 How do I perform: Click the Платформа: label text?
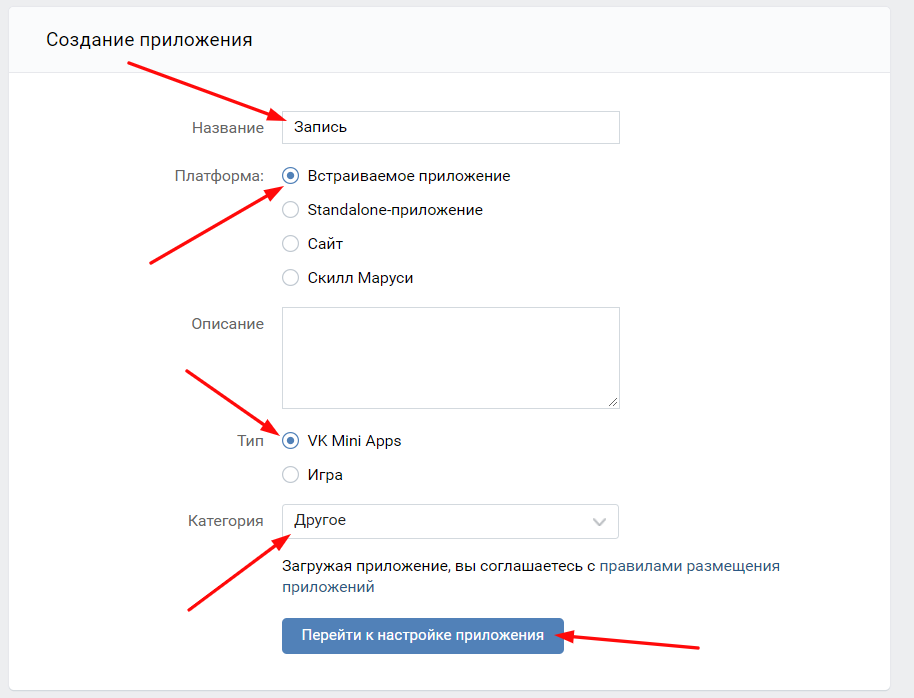[219, 176]
